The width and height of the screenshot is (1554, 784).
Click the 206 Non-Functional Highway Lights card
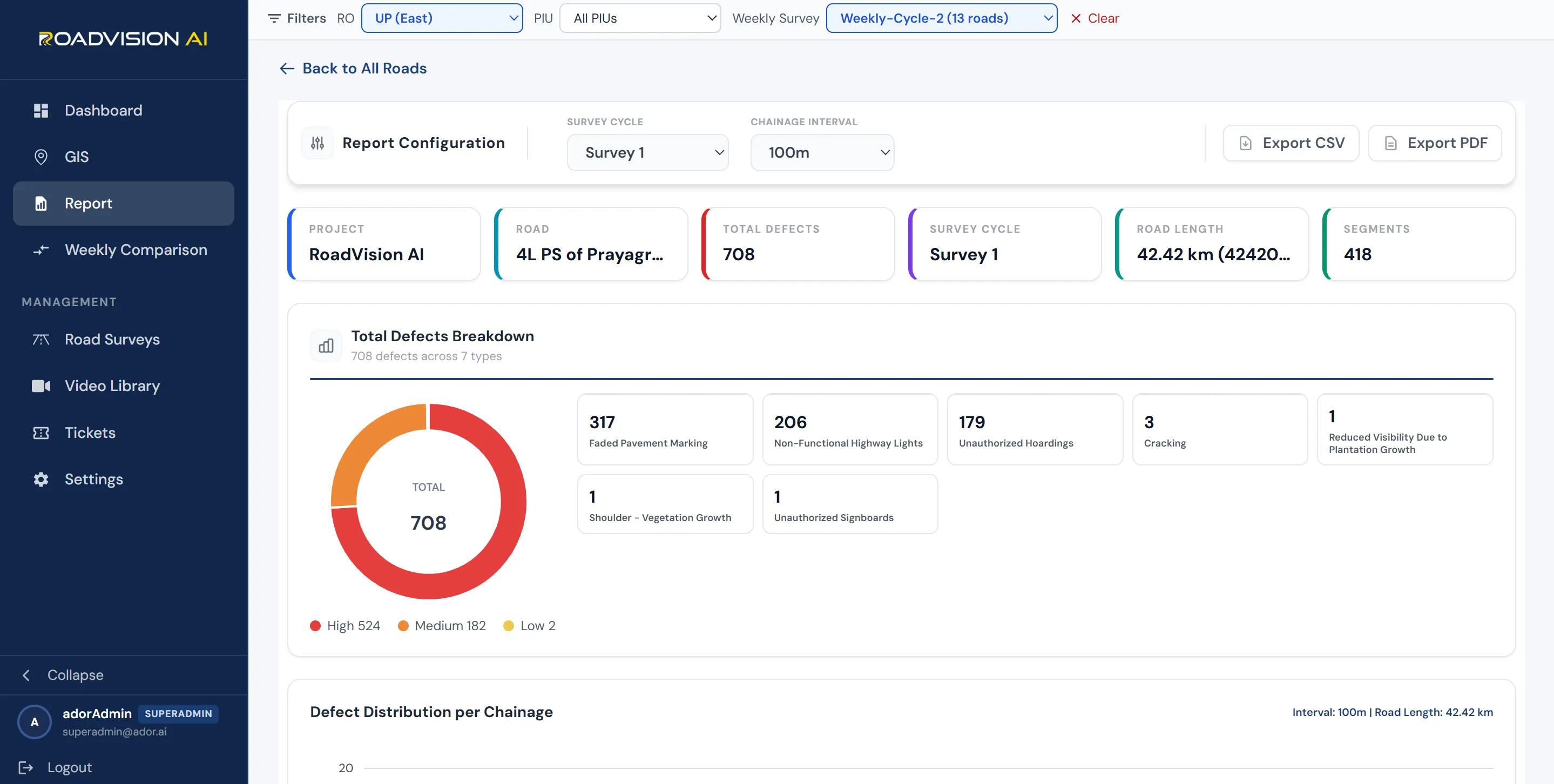(x=850, y=429)
